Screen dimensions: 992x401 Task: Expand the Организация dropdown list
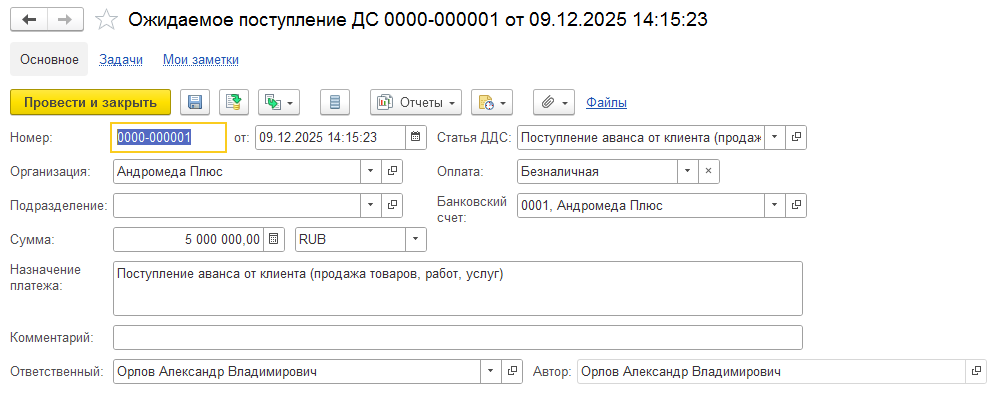(x=371, y=171)
